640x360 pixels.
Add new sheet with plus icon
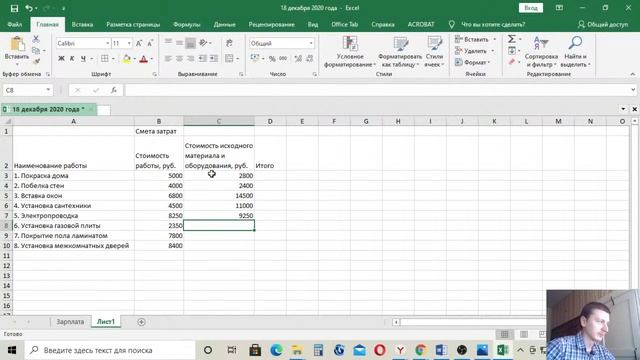click(141, 322)
